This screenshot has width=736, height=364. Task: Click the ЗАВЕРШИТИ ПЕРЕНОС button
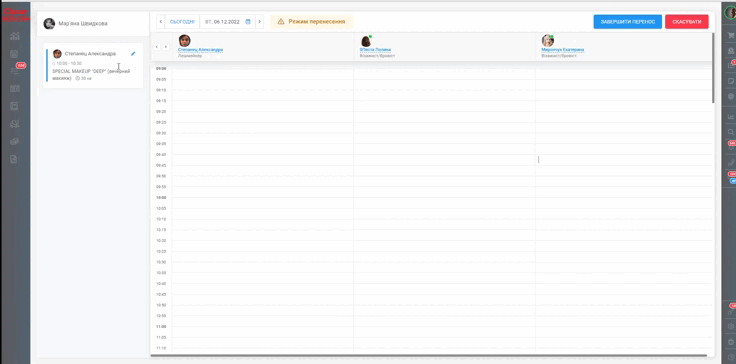(628, 22)
